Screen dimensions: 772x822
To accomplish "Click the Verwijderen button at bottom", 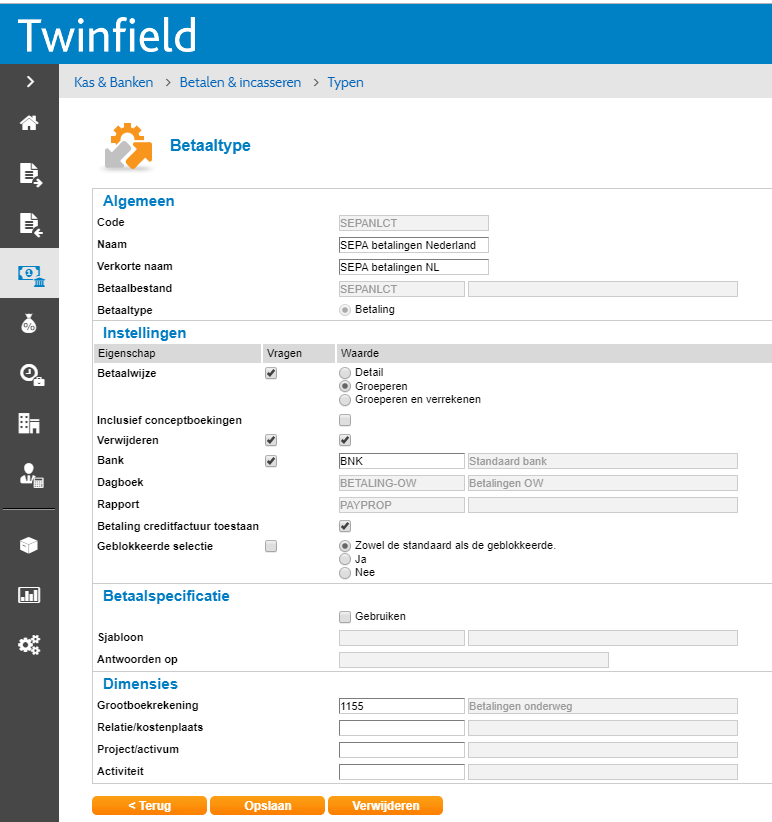I will pos(385,806).
